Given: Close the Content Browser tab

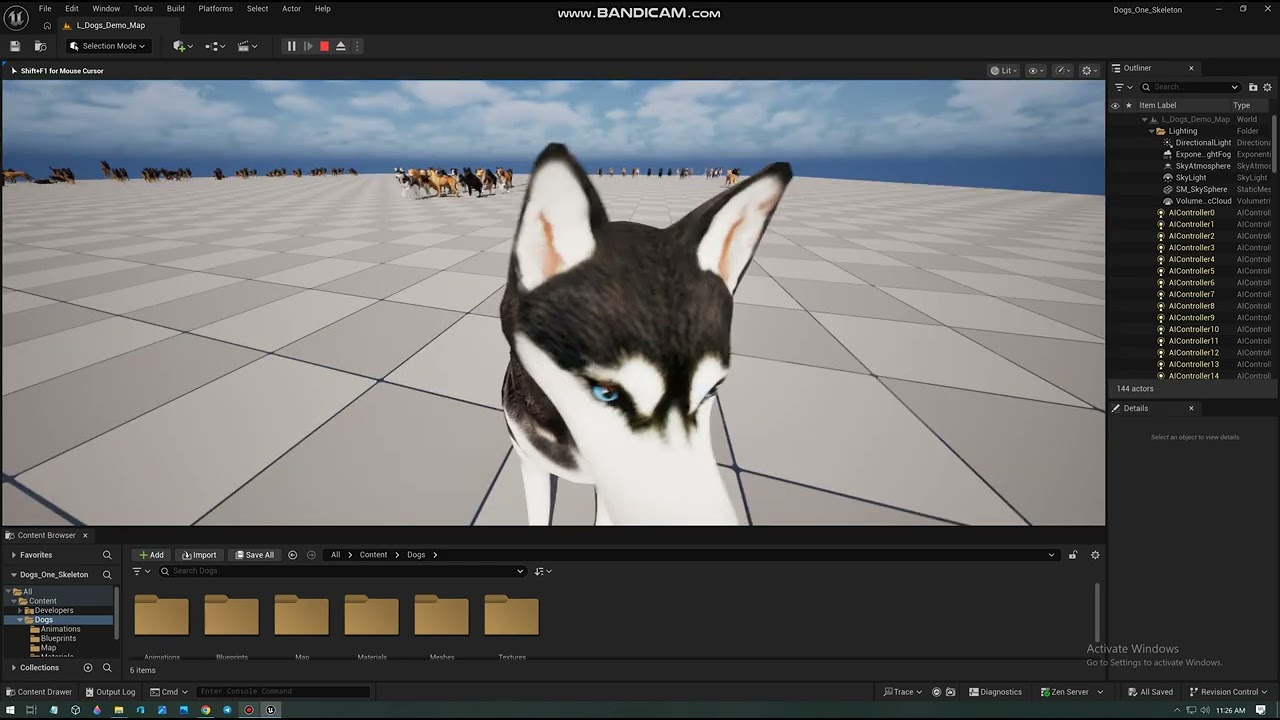Looking at the screenshot, I should coord(85,535).
